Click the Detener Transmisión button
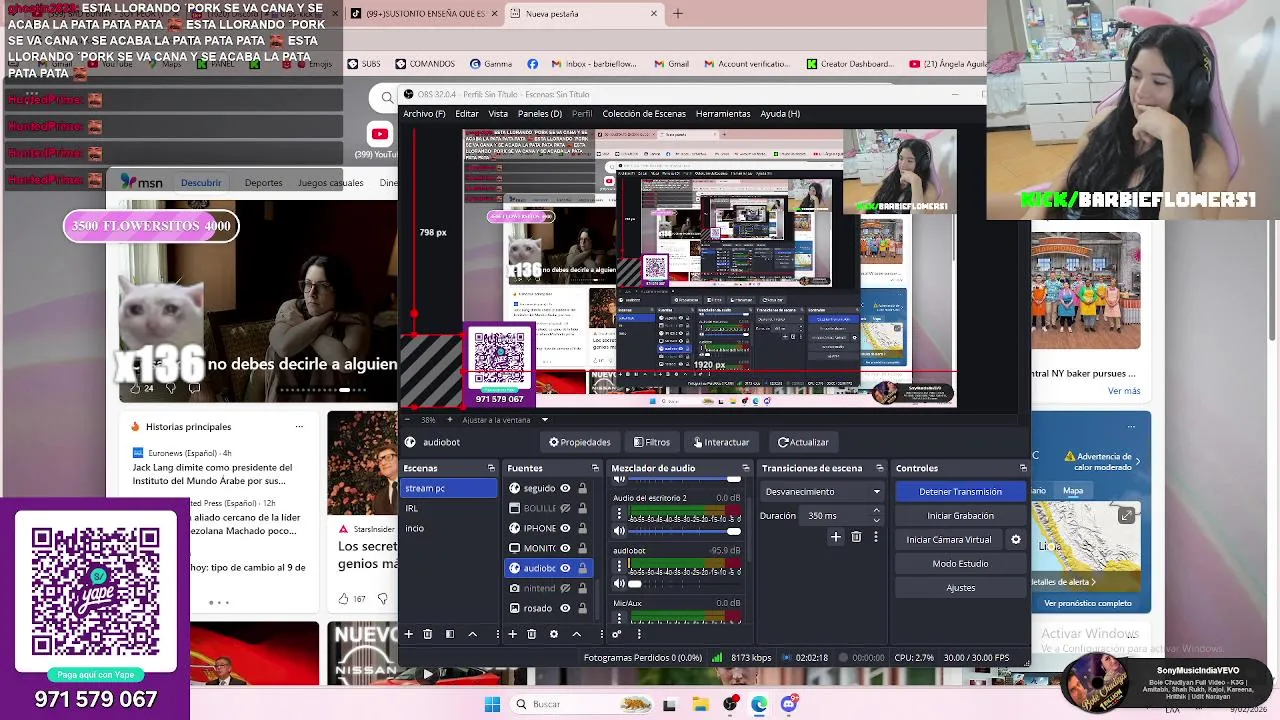The width and height of the screenshot is (1280, 720). click(x=960, y=492)
